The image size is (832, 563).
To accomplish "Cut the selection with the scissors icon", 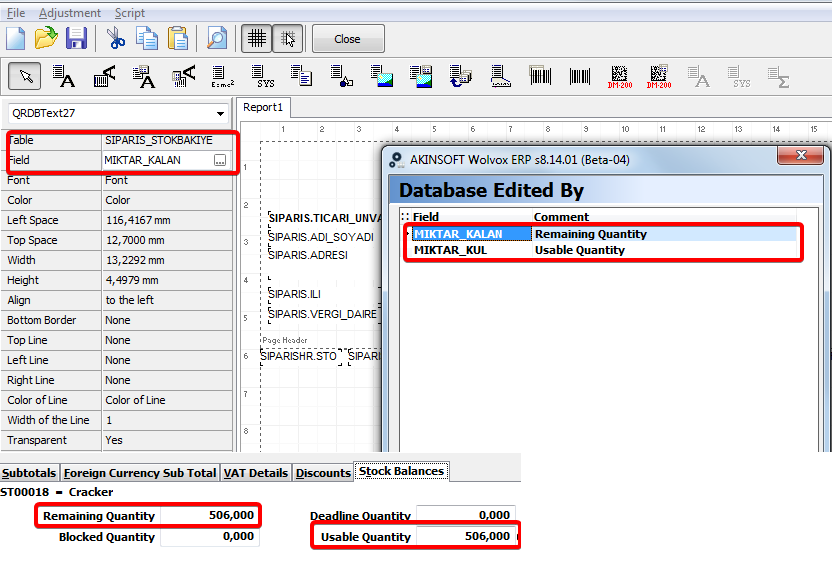I will point(115,39).
